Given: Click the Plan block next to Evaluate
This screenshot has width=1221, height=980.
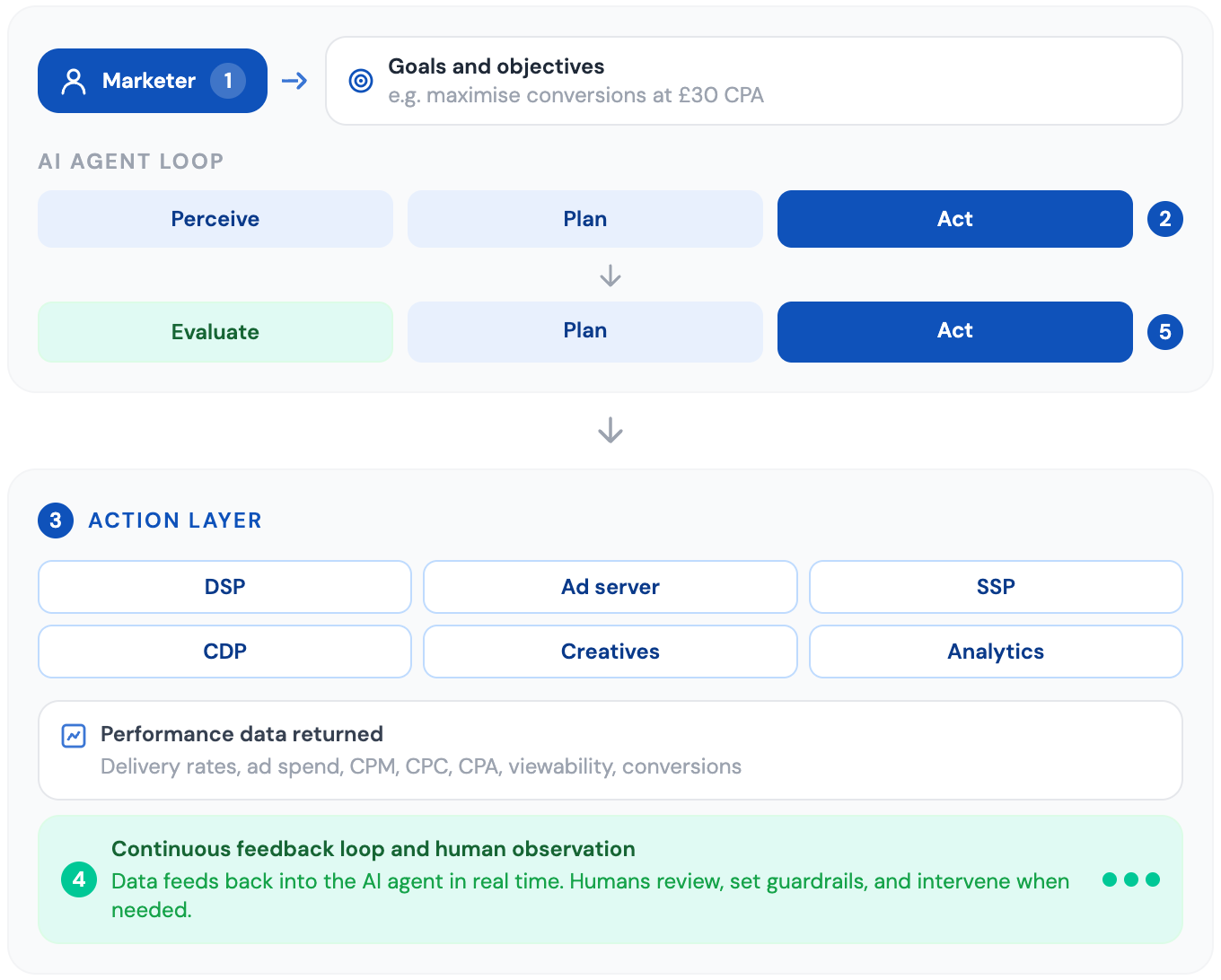Looking at the screenshot, I should pos(585,332).
